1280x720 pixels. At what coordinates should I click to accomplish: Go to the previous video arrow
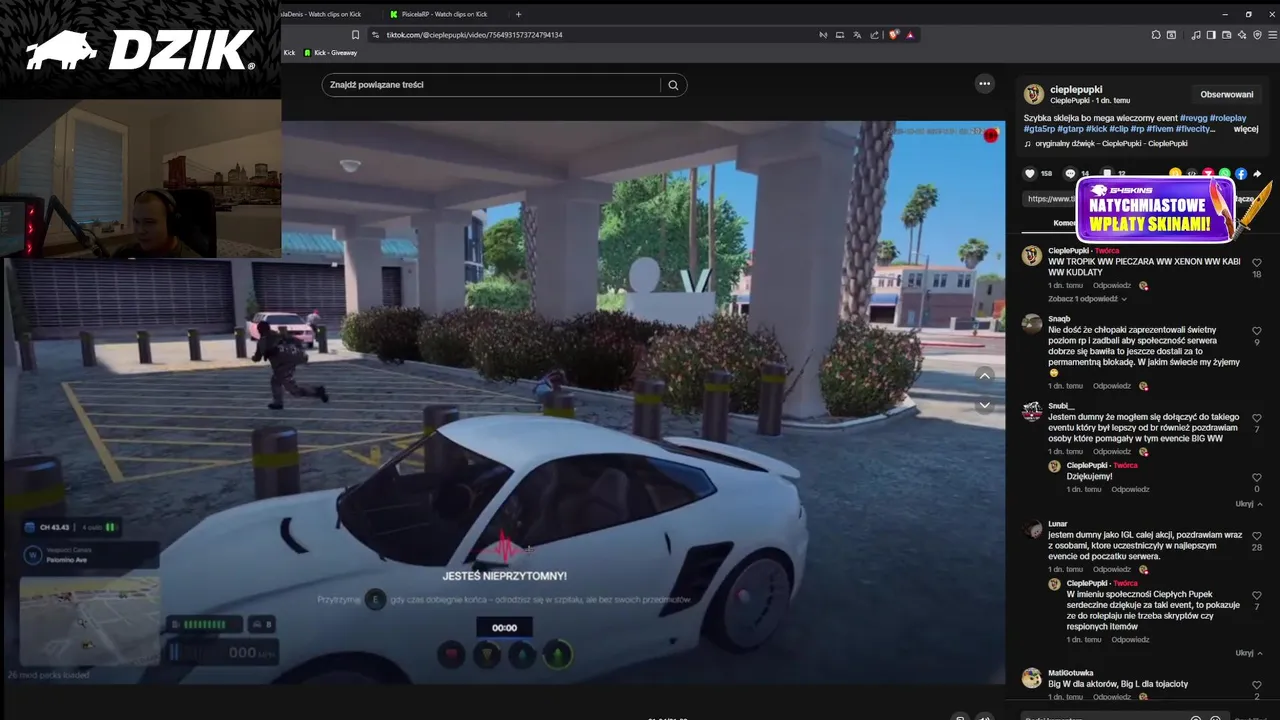[x=985, y=376]
